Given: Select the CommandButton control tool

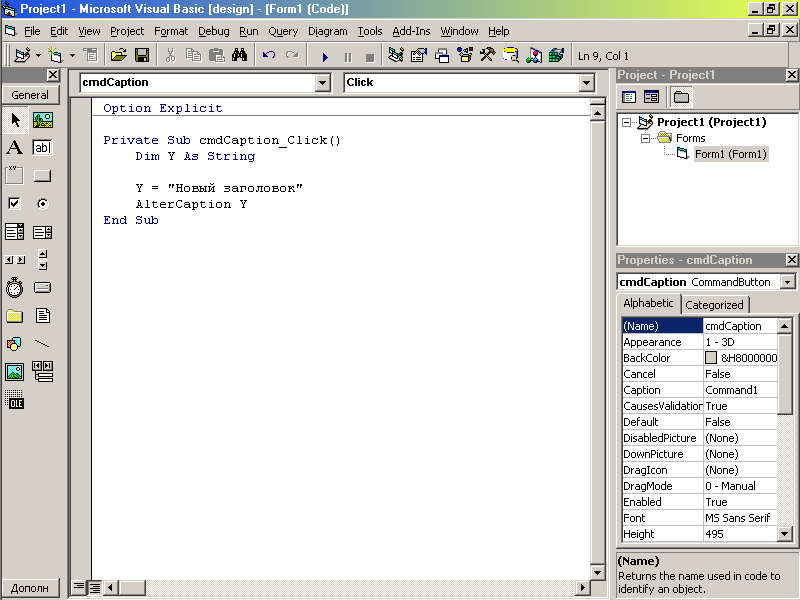Looking at the screenshot, I should click(43, 176).
